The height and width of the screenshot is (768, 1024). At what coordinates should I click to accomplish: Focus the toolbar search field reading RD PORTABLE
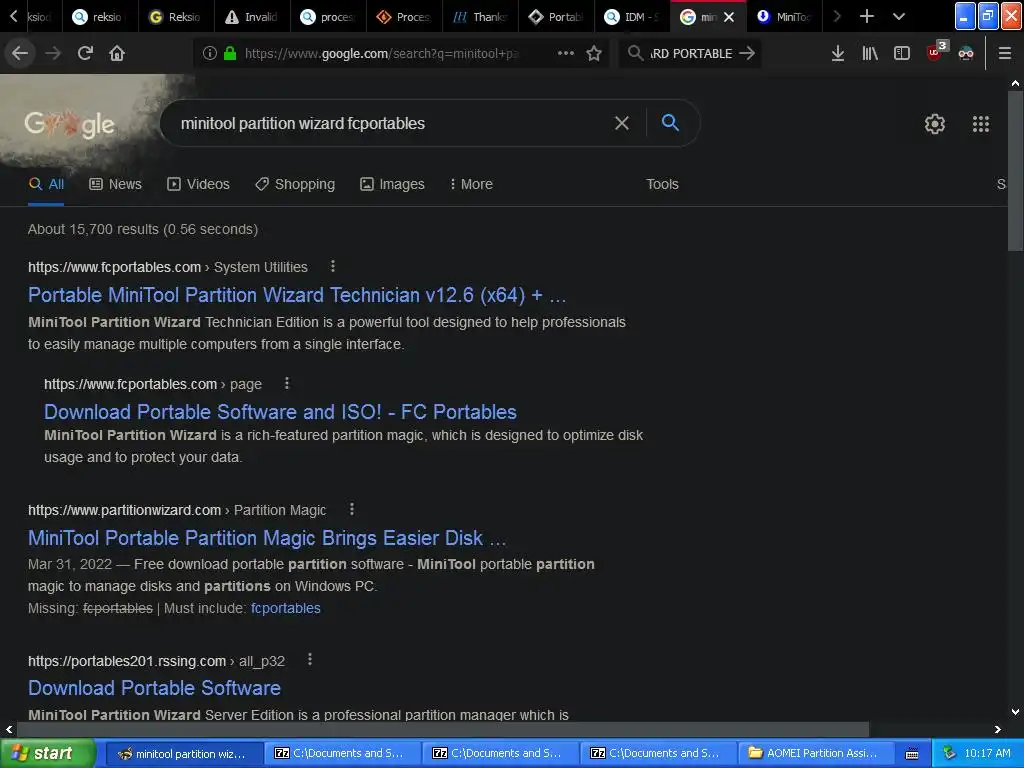coord(691,54)
